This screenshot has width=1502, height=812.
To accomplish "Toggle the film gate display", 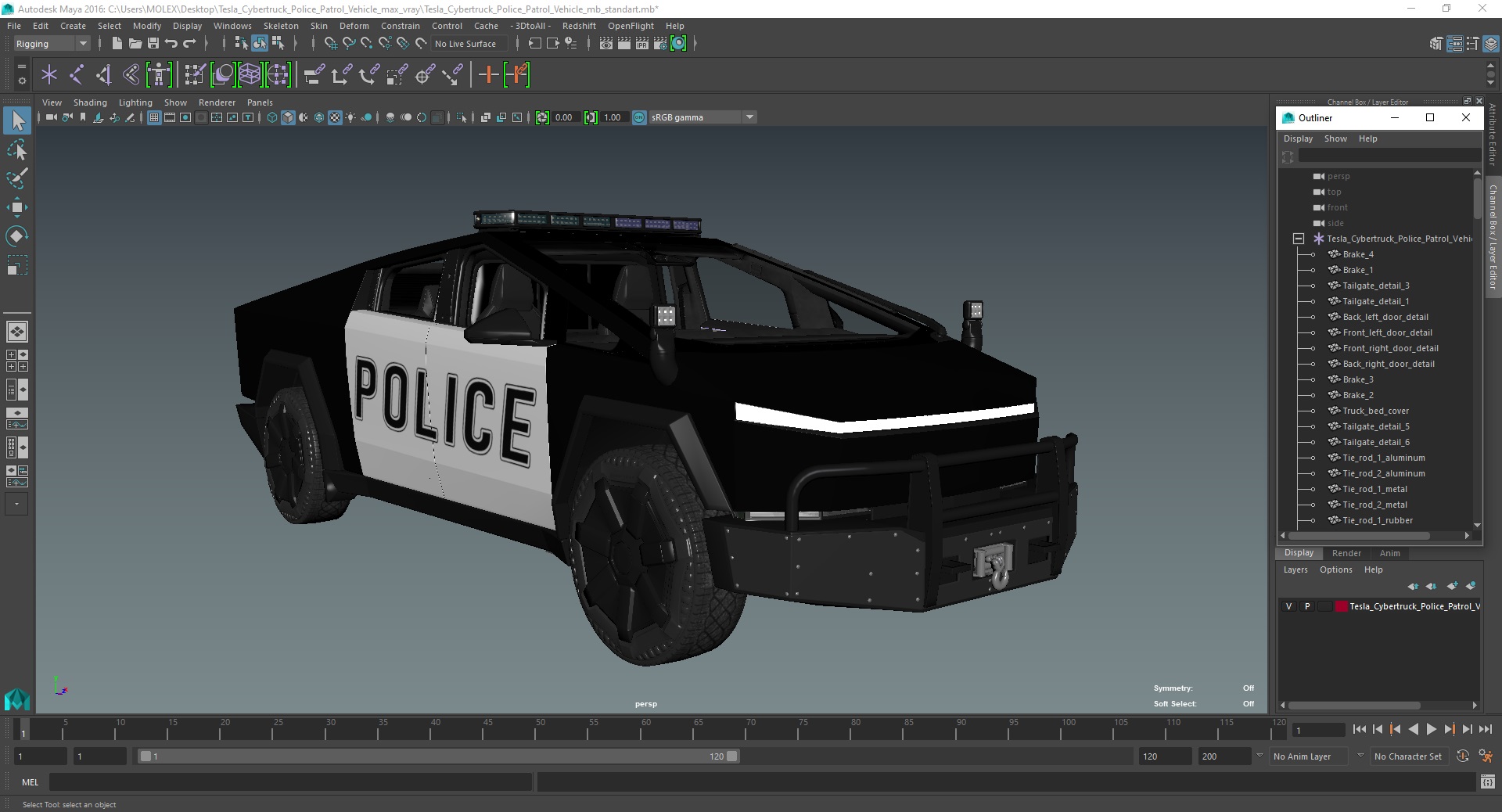I will tap(170, 117).
